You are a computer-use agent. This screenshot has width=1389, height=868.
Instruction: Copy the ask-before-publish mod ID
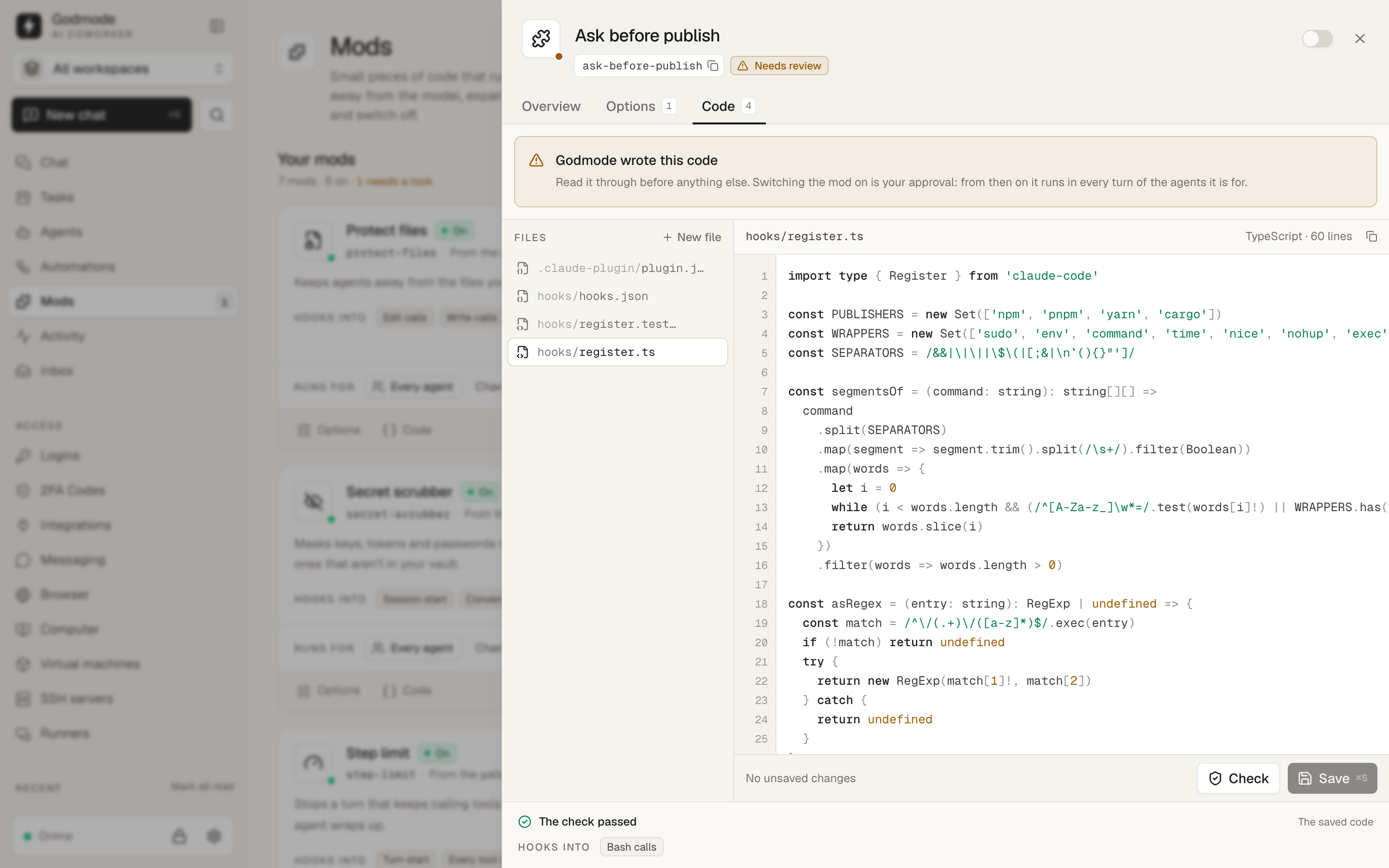713,66
